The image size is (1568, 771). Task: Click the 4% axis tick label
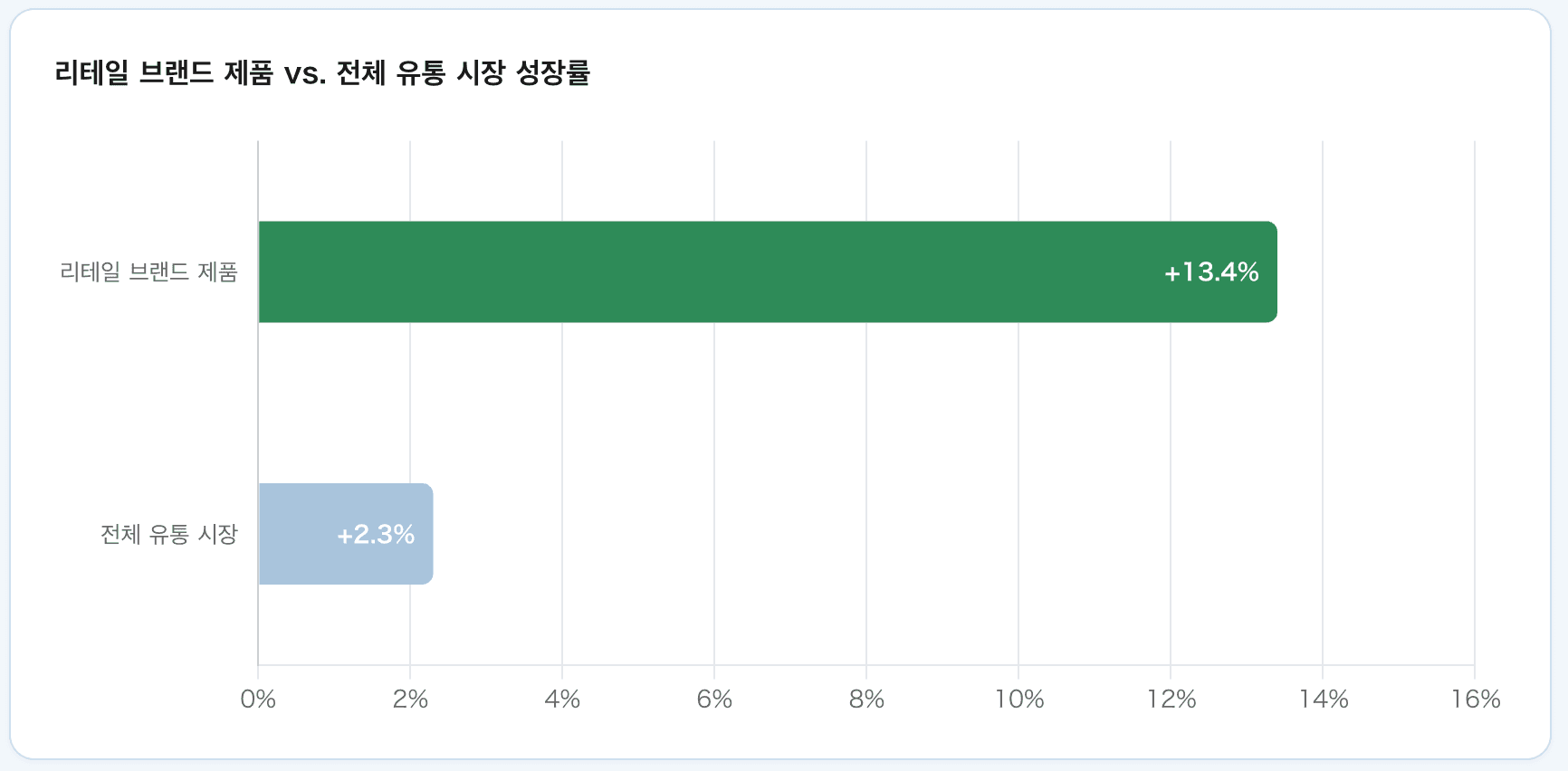(562, 699)
